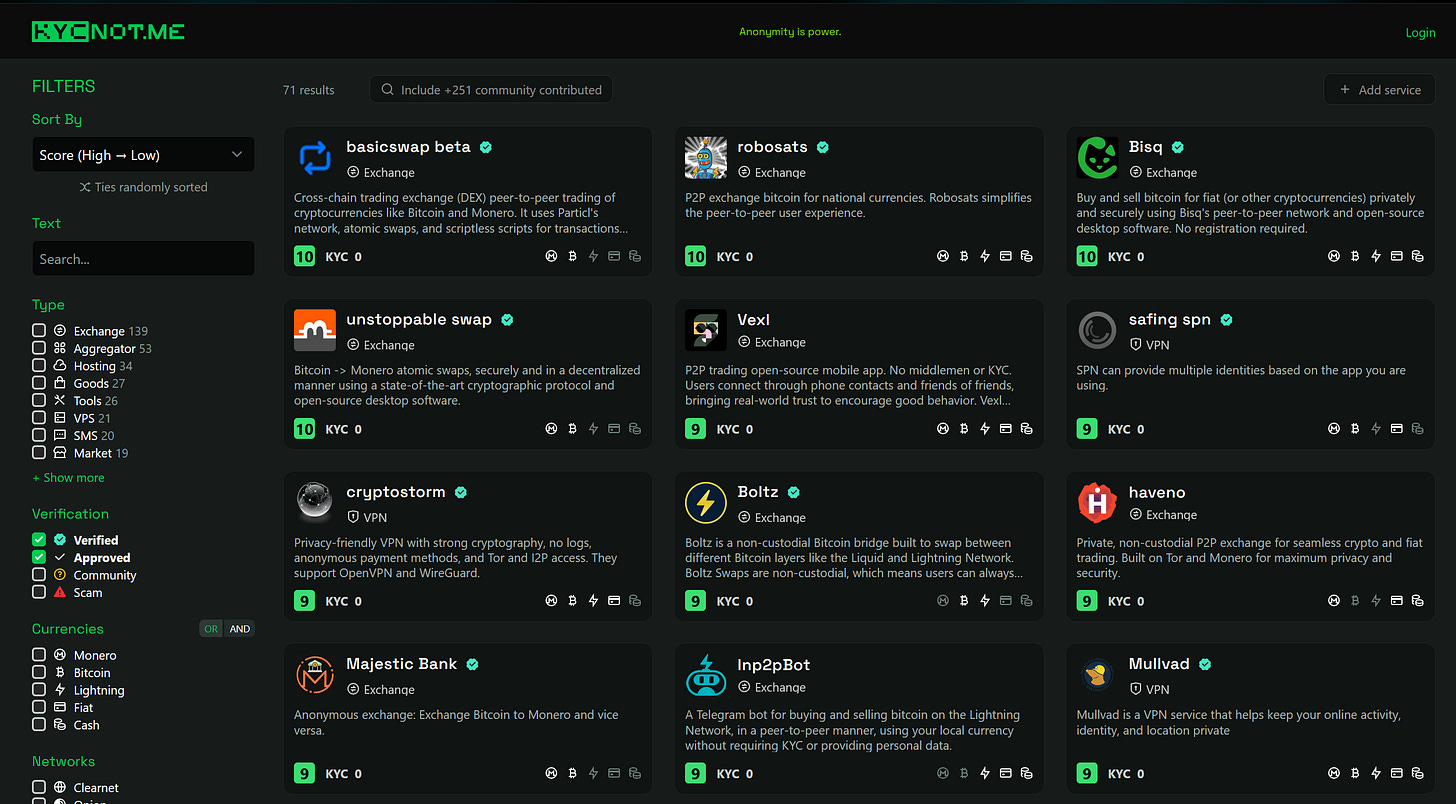
Task: Check the Lightning currency filter
Action: pyautogui.click(x=39, y=690)
